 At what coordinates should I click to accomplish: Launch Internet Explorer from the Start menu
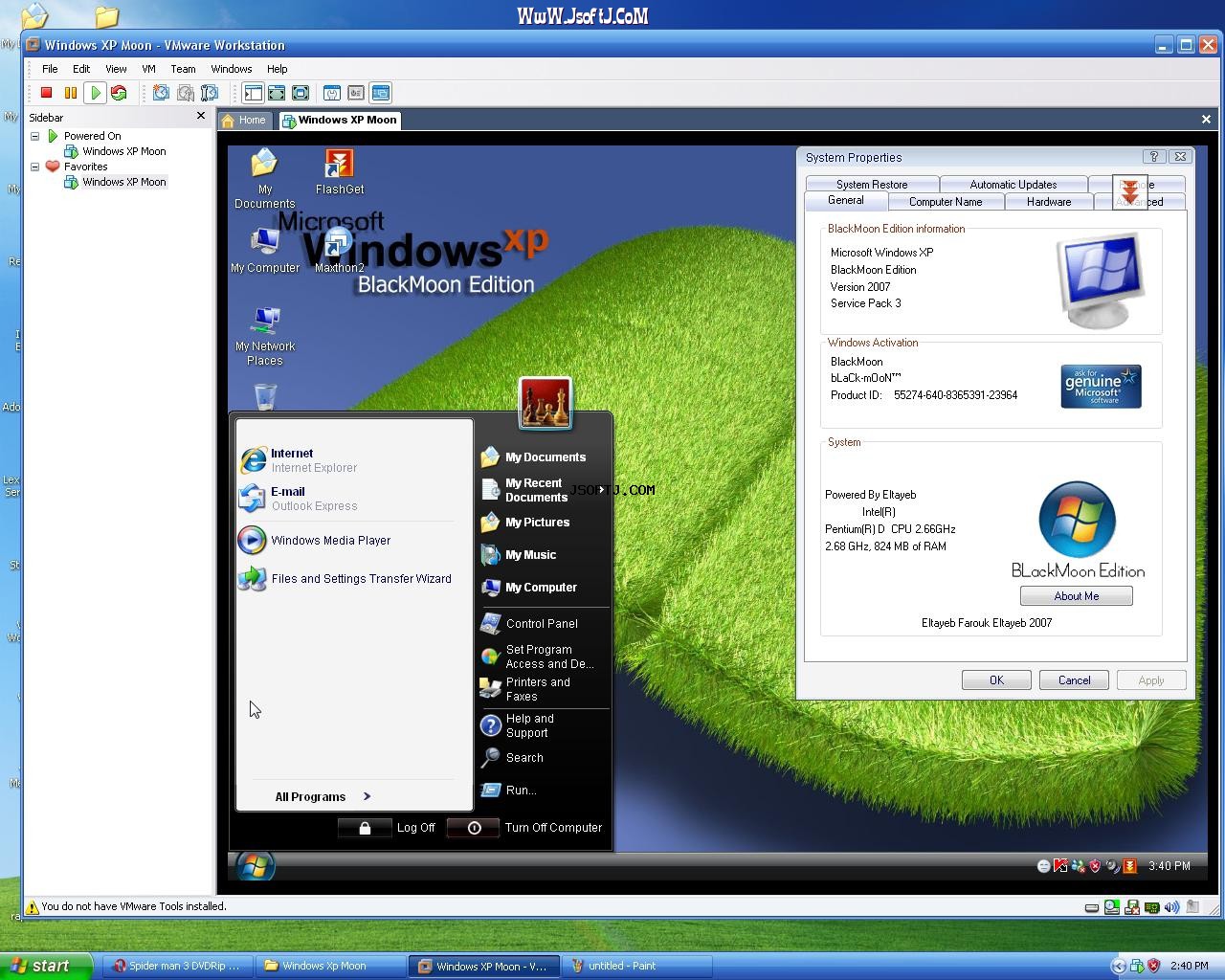pos(346,460)
